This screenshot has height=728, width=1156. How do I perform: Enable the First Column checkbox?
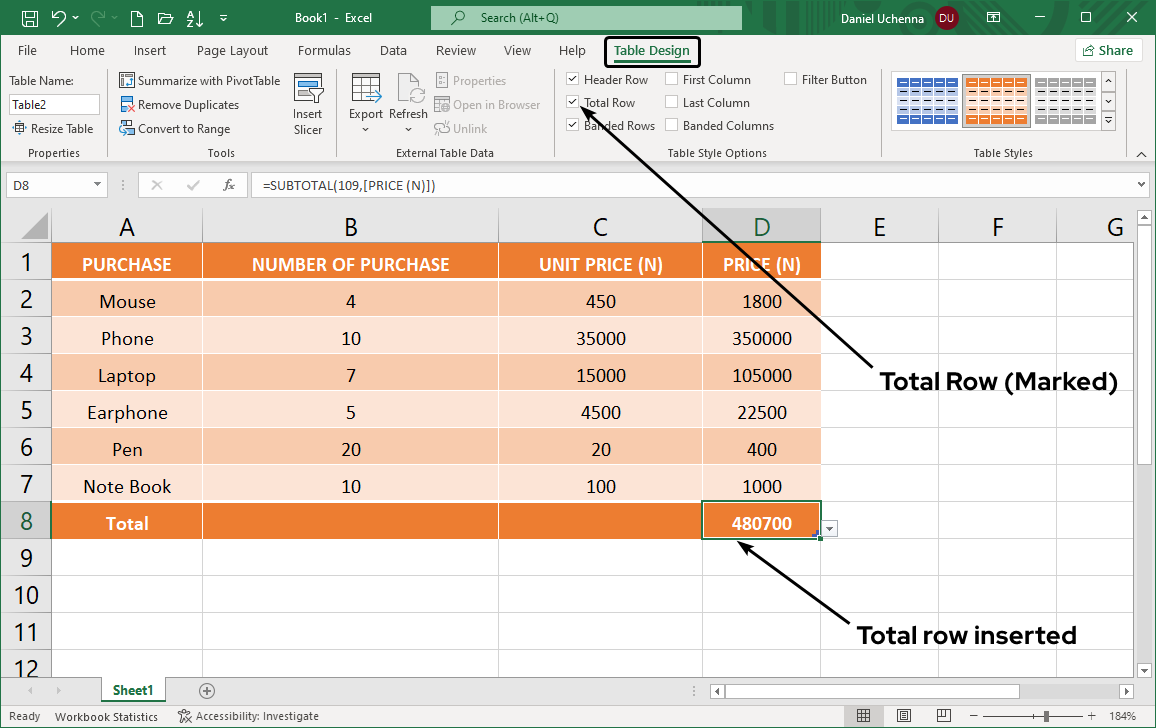tap(671, 79)
